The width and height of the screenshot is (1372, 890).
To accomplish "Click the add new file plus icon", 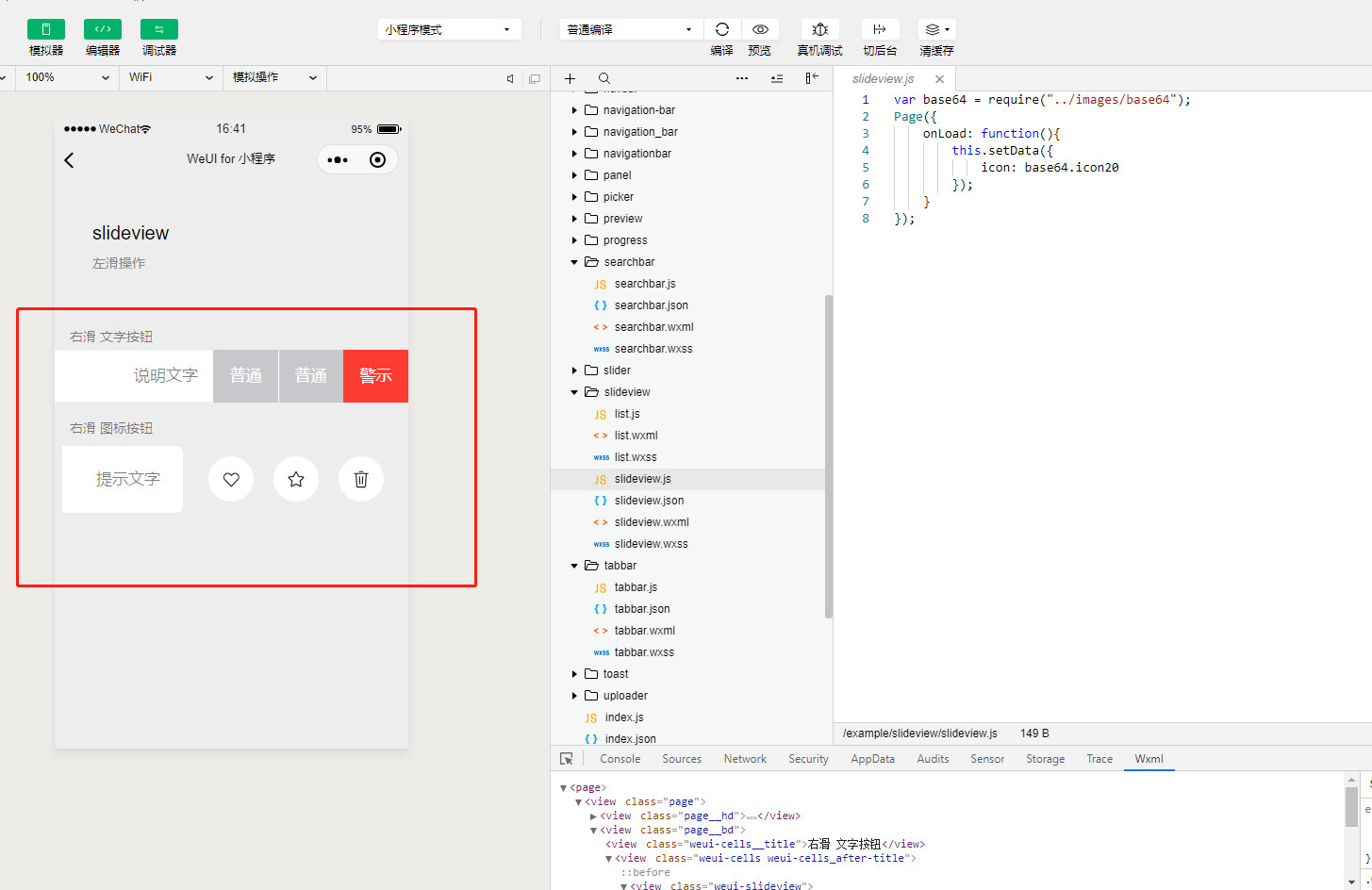I will click(x=570, y=78).
